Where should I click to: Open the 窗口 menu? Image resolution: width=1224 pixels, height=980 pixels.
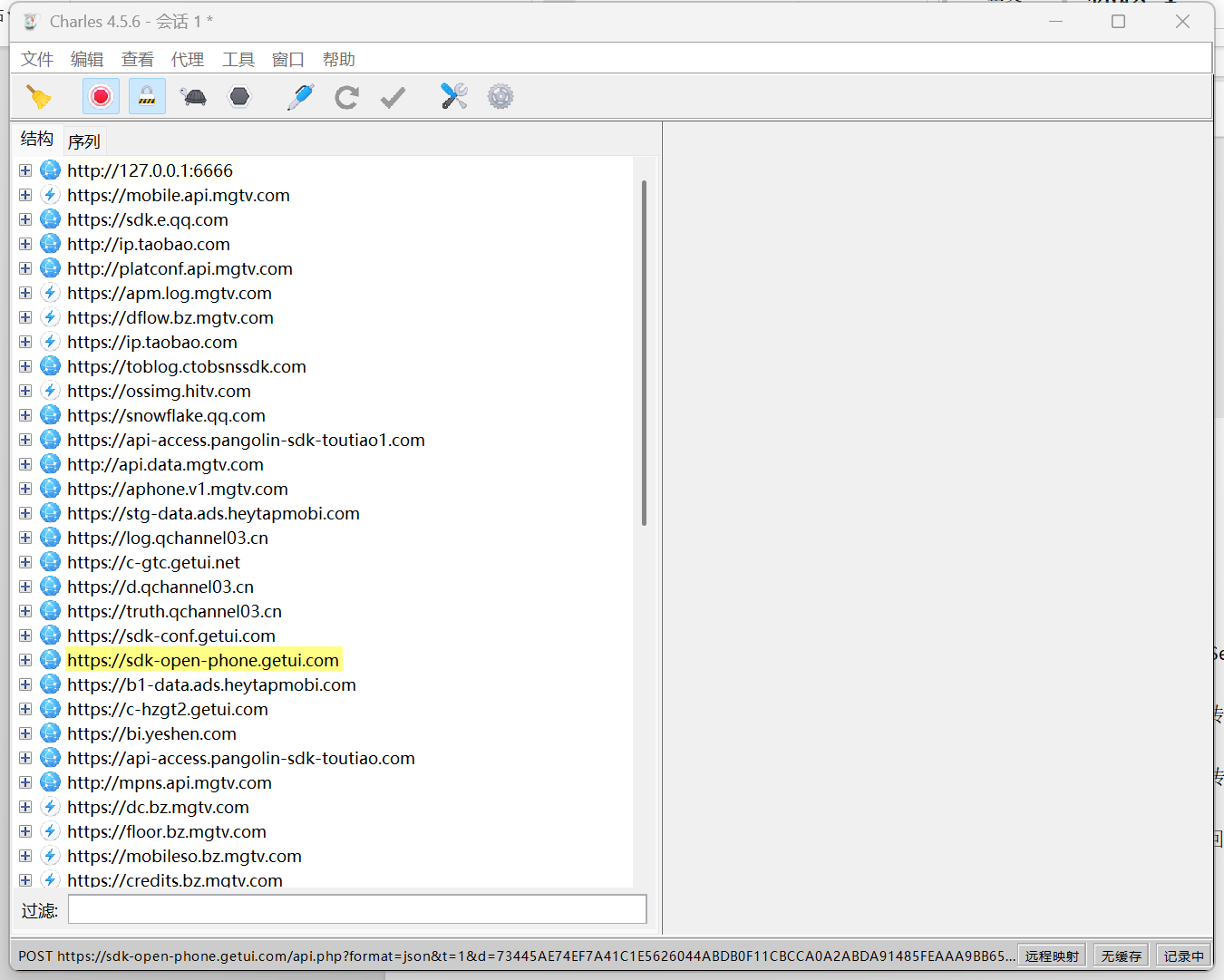[x=288, y=59]
